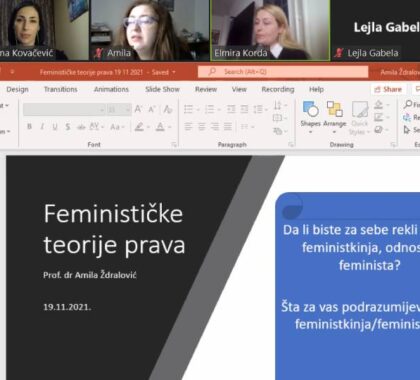
Task: Click in the Search box
Action: (x=283, y=72)
